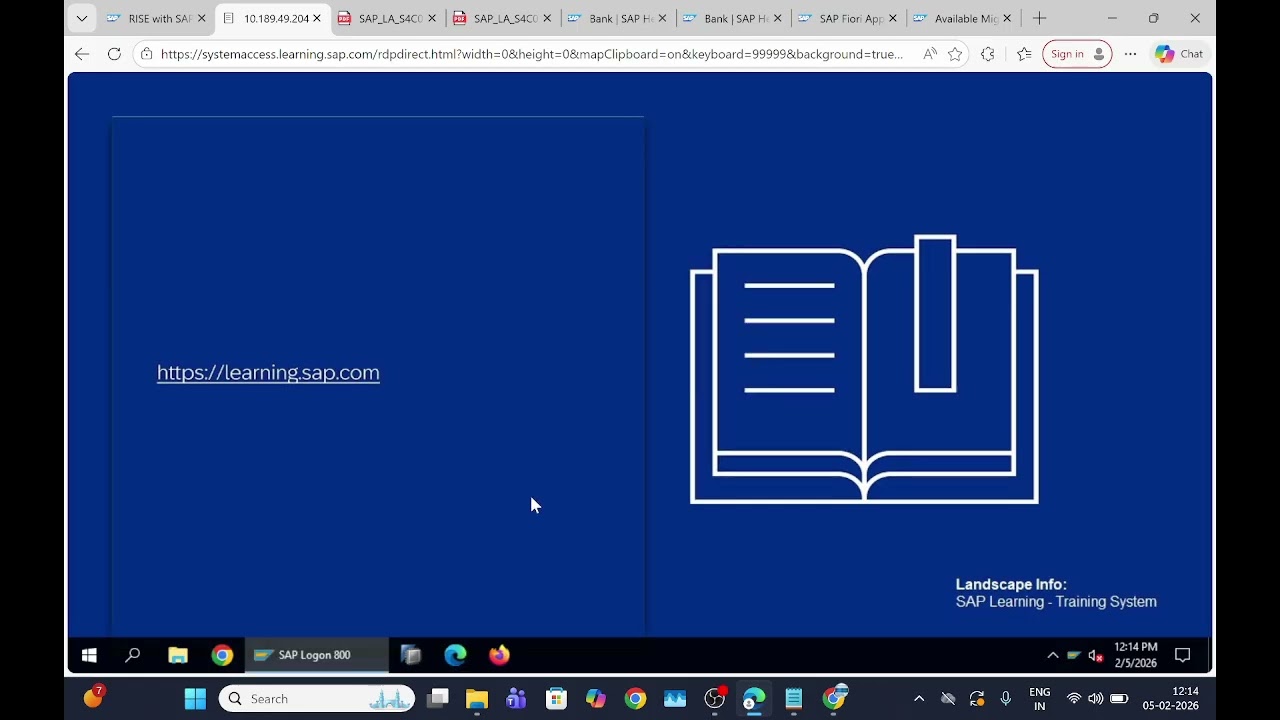Go back in the browser
The image size is (1280, 720).
(x=82, y=54)
